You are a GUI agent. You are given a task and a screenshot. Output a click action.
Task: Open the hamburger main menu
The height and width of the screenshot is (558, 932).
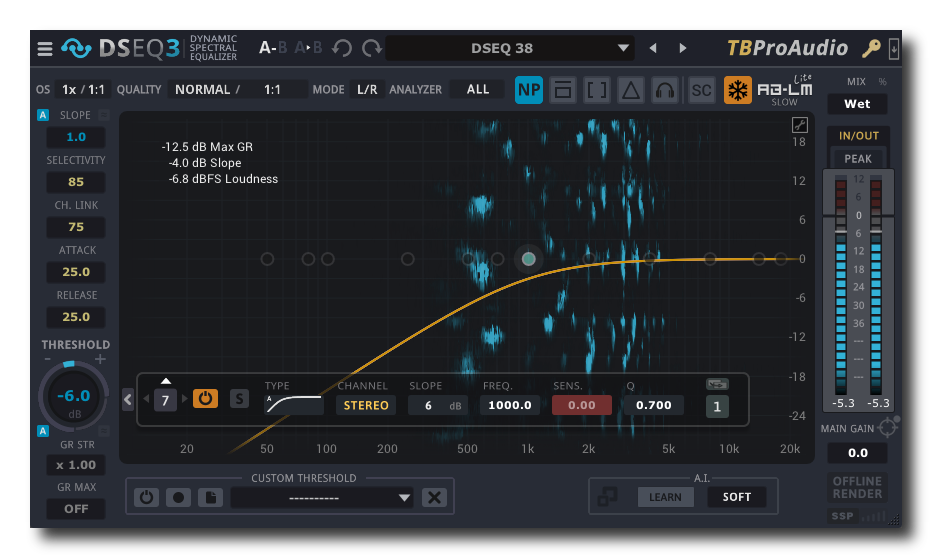click(45, 48)
